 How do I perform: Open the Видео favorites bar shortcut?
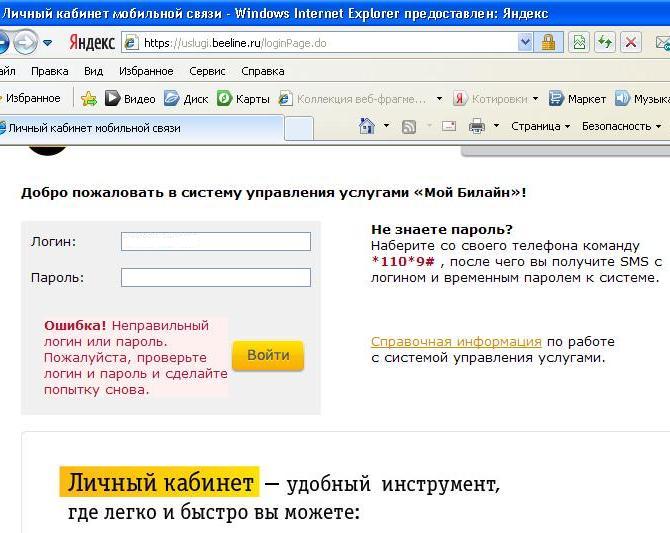point(130,99)
